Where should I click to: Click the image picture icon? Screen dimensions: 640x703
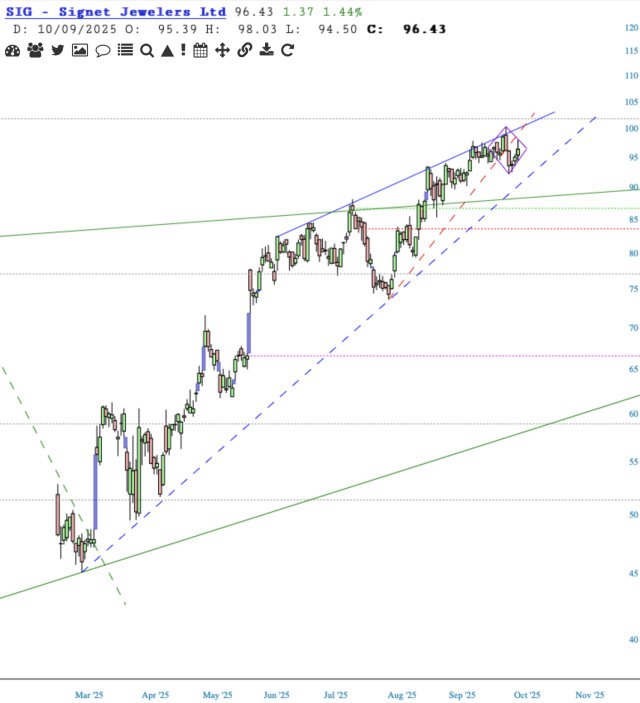click(80, 50)
